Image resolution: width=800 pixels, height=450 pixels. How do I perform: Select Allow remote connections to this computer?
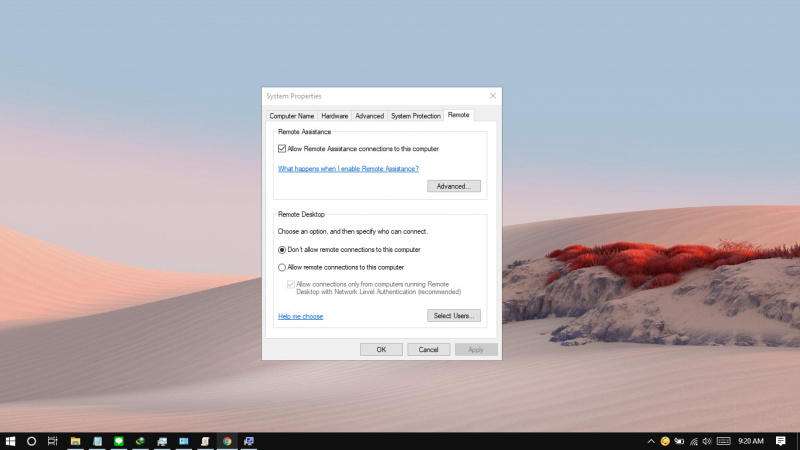pos(282,267)
